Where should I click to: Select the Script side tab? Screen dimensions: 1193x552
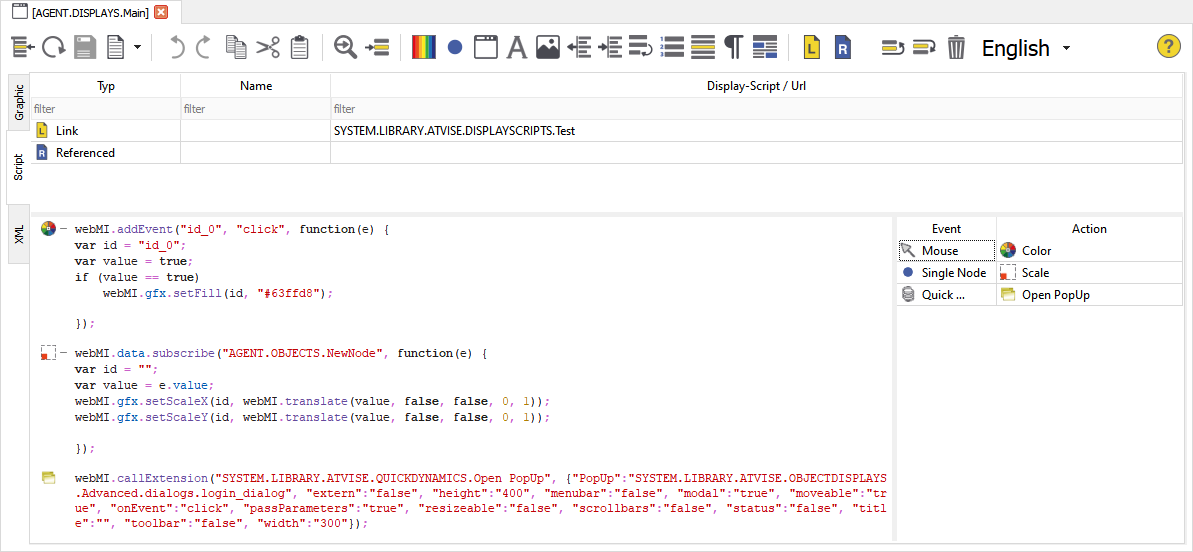point(19,167)
